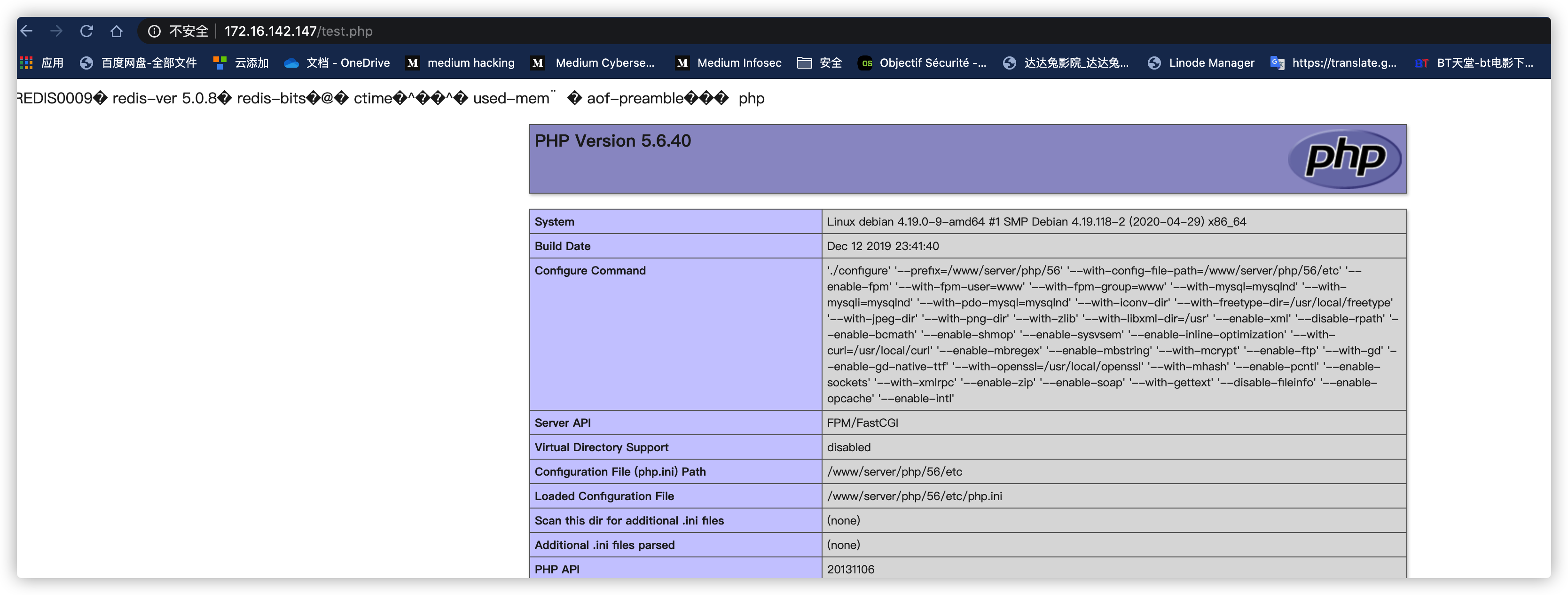Open the 应用 apps shortcut
The width and height of the screenshot is (1568, 595).
click(41, 63)
